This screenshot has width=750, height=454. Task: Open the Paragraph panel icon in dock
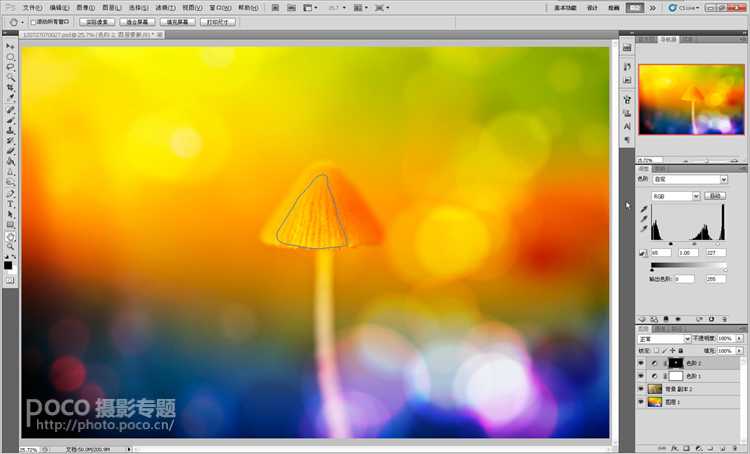pos(627,140)
